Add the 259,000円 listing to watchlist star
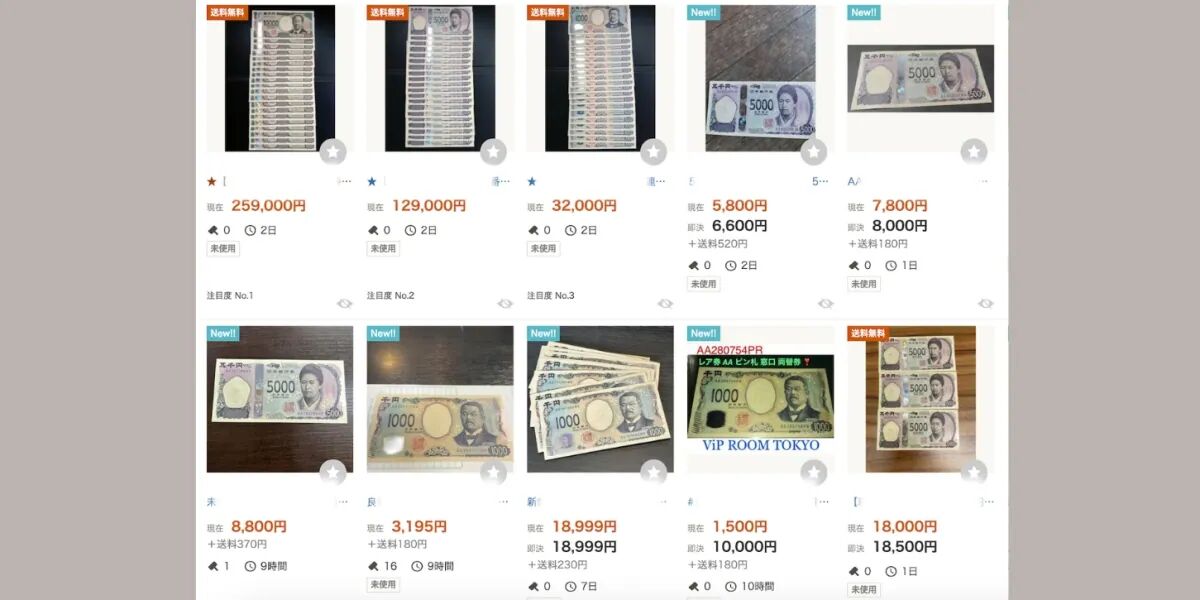This screenshot has width=1200, height=600. coord(333,152)
